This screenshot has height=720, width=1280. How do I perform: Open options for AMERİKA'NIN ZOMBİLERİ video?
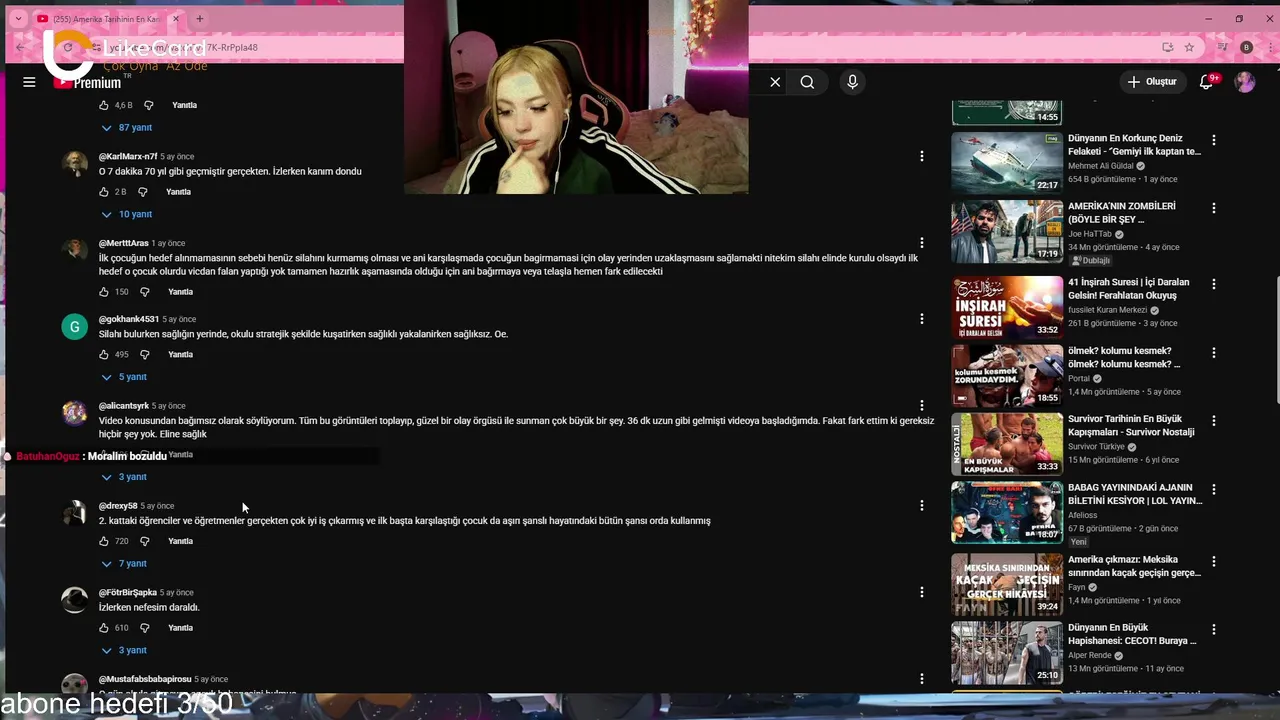[x=1214, y=208]
